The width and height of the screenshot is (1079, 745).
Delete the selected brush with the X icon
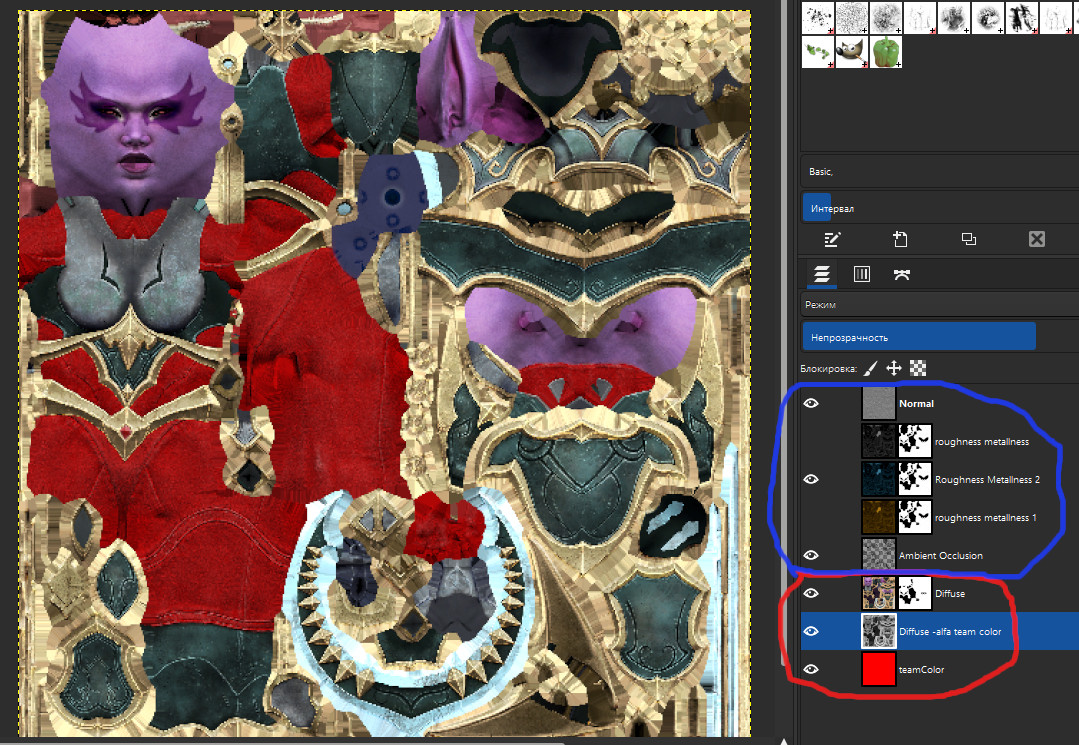(x=1036, y=239)
